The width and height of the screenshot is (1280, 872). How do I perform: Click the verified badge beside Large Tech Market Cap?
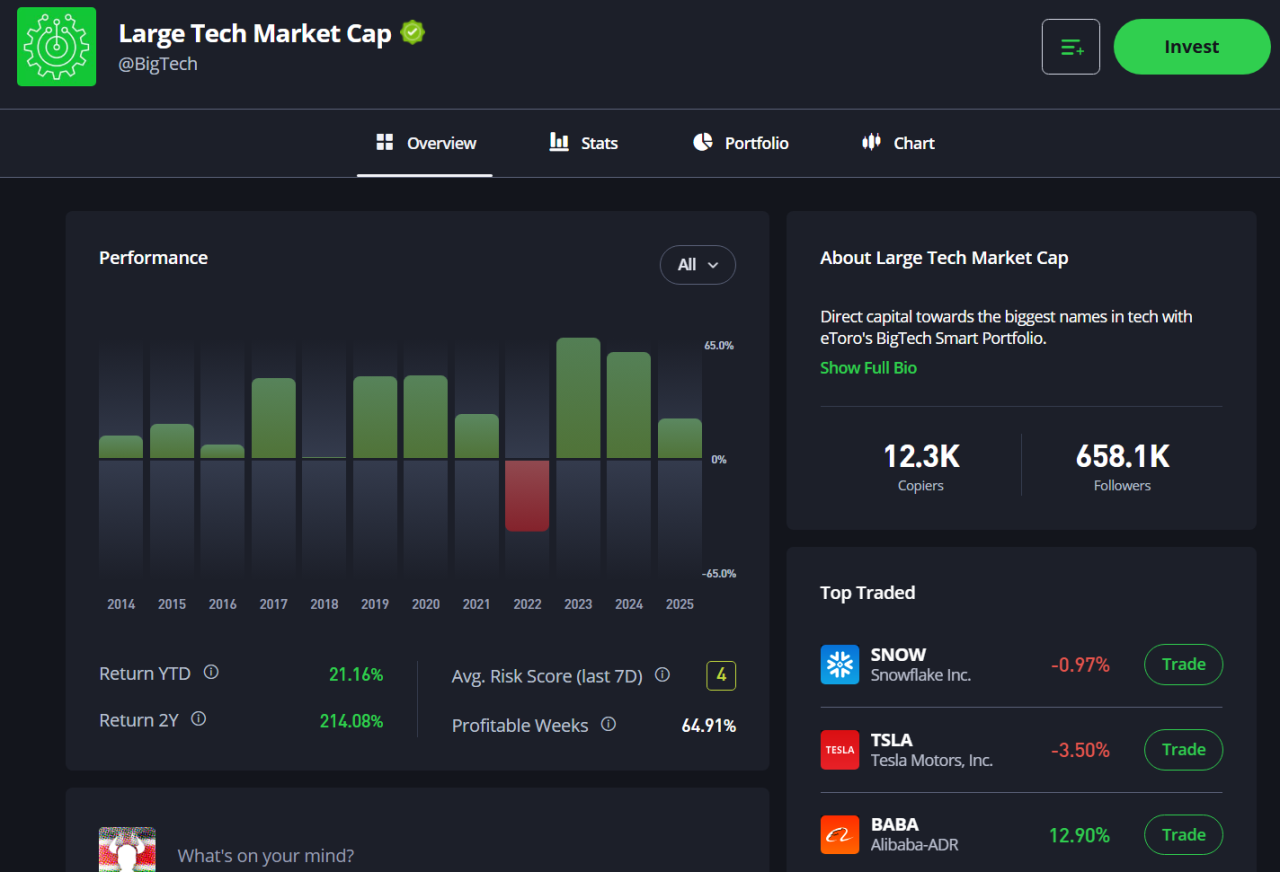pos(412,33)
